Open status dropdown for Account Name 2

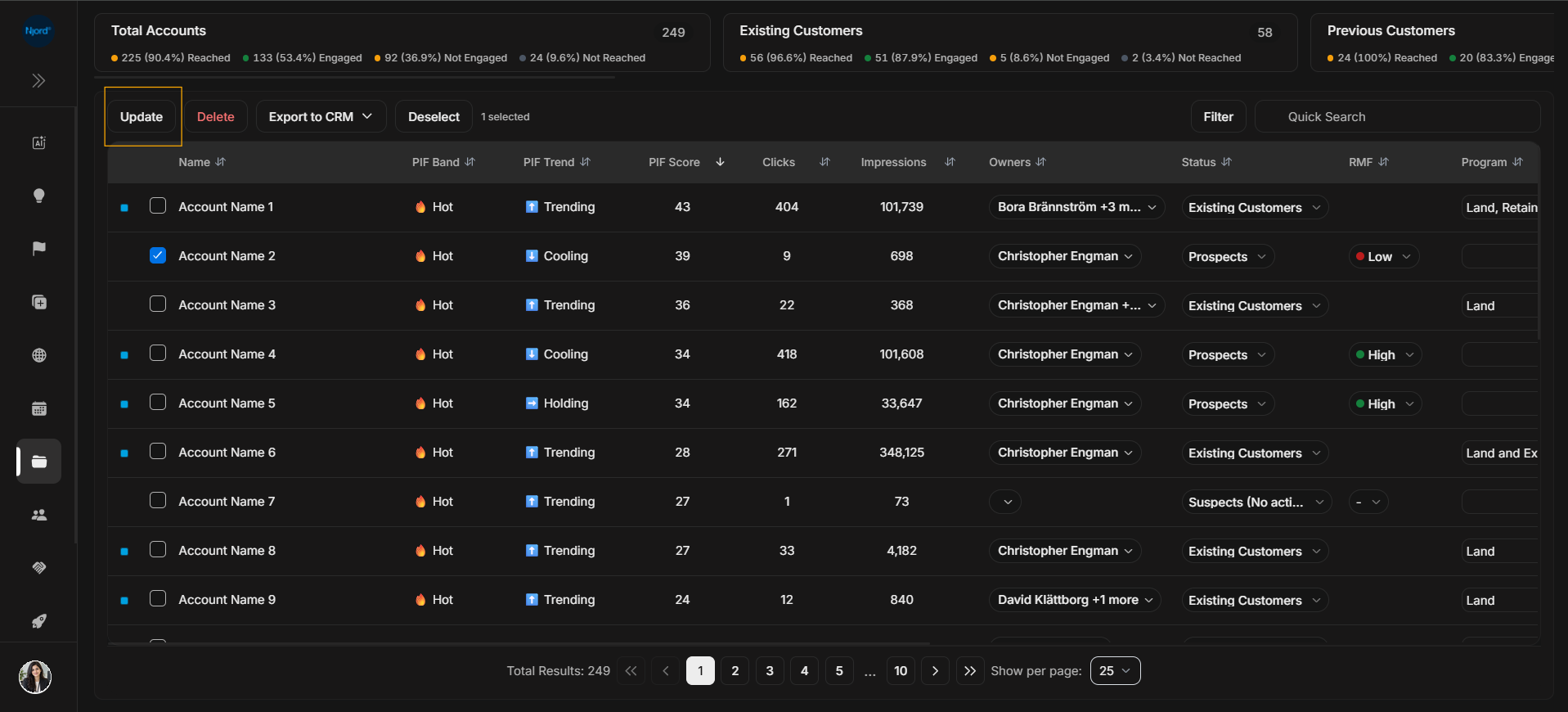pyautogui.click(x=1227, y=256)
